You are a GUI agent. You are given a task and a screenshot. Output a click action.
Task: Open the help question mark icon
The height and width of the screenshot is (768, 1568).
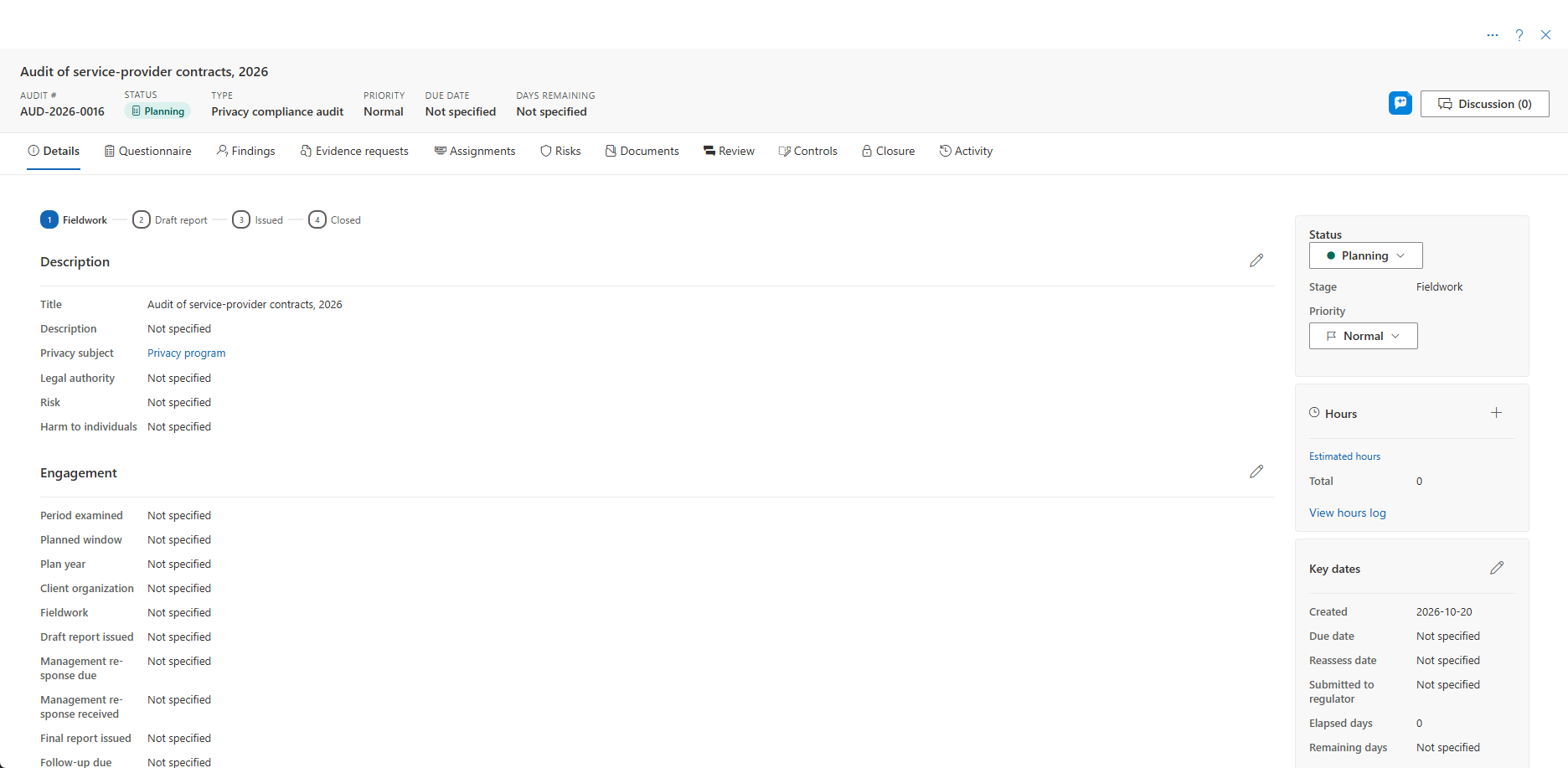1519,35
